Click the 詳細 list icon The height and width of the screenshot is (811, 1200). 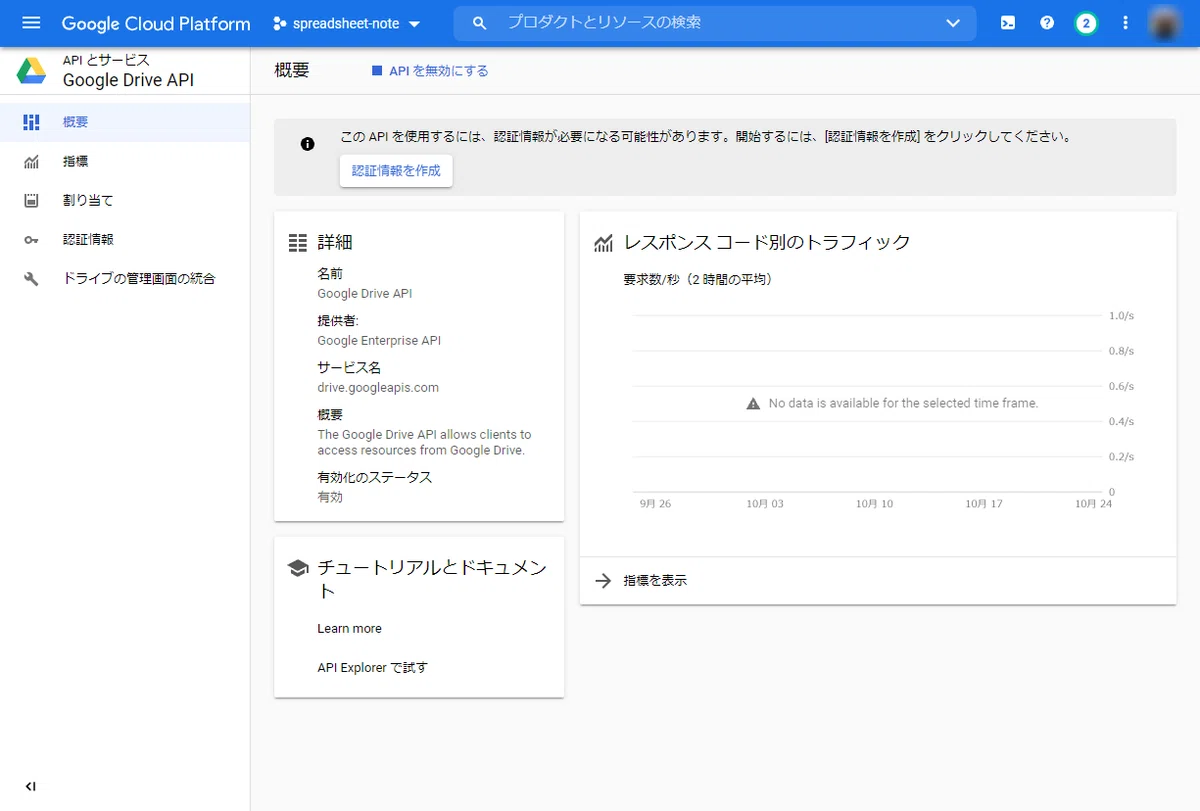click(297, 243)
